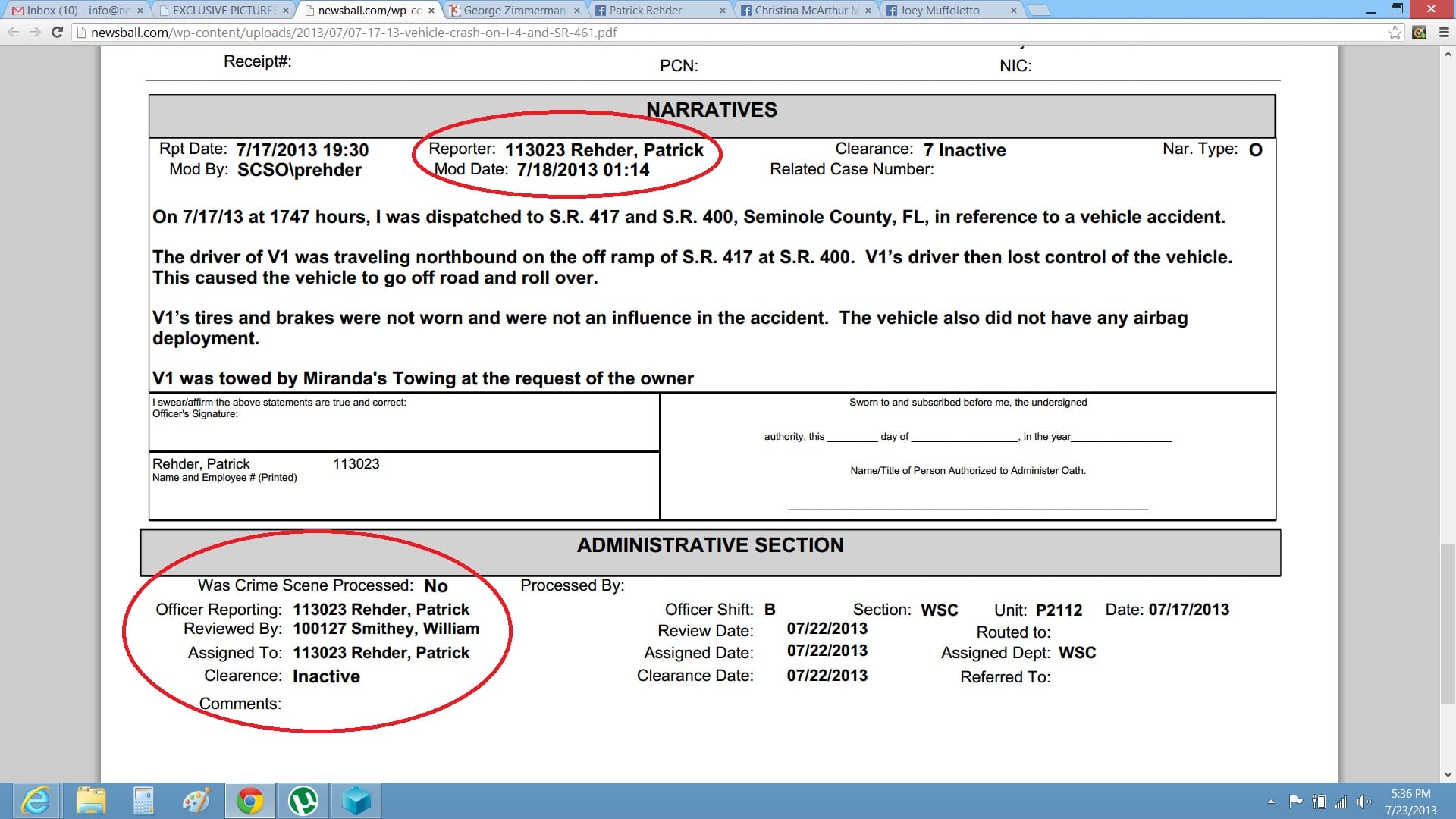Open File Explorer folder icon in the taskbar
This screenshot has width=1456, height=819.
pyautogui.click(x=91, y=801)
